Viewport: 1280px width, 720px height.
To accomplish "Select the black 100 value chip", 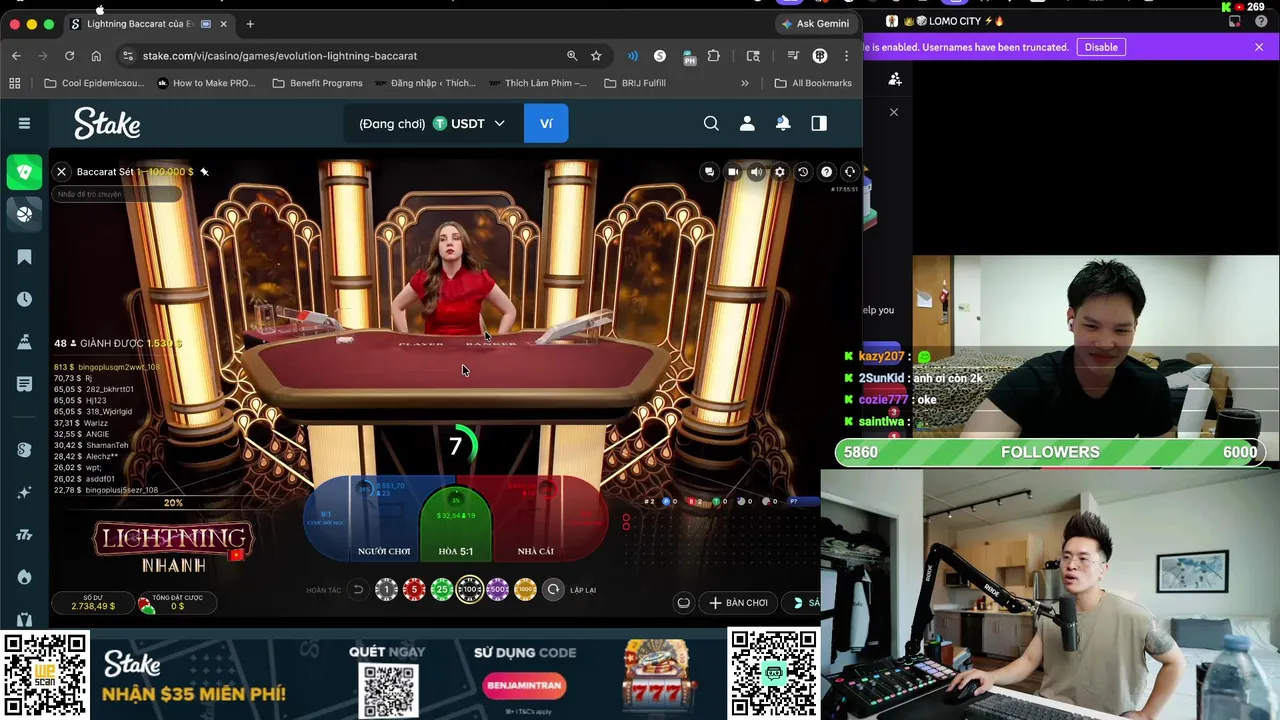I will tap(470, 590).
